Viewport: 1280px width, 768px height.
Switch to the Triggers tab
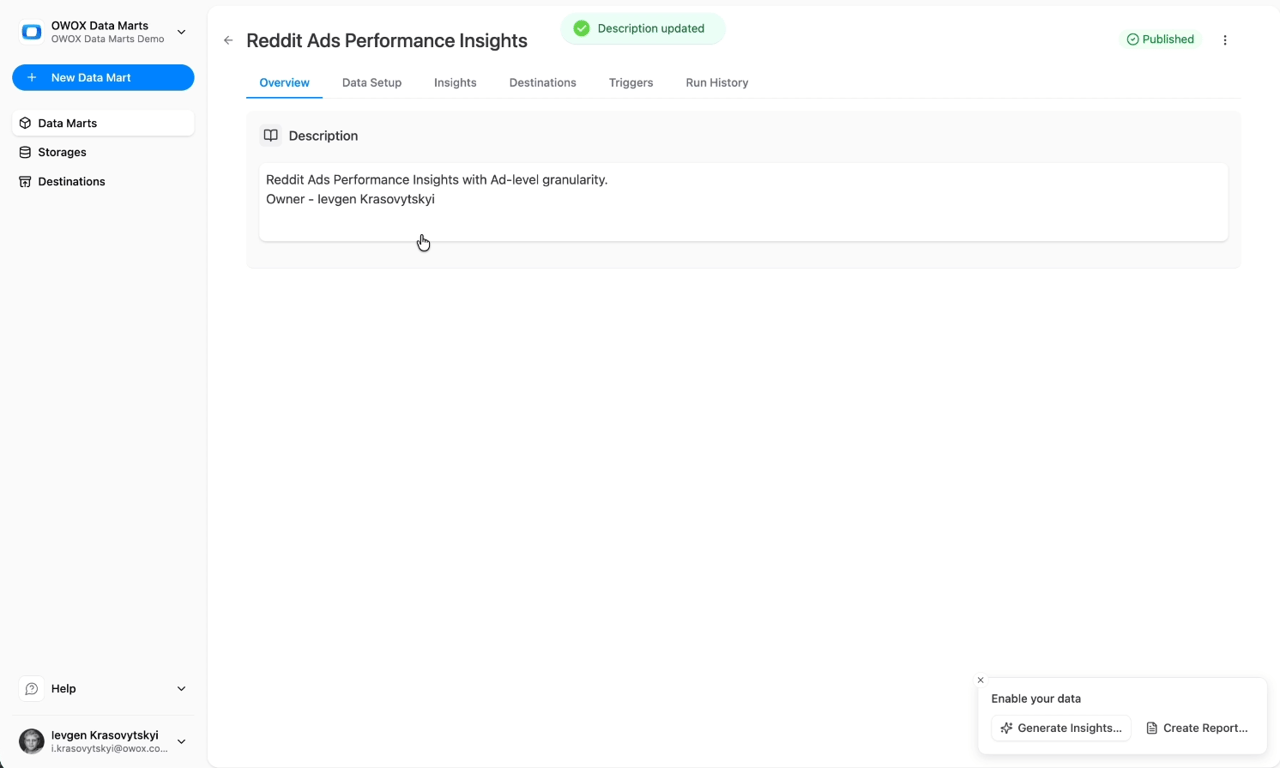pos(631,83)
